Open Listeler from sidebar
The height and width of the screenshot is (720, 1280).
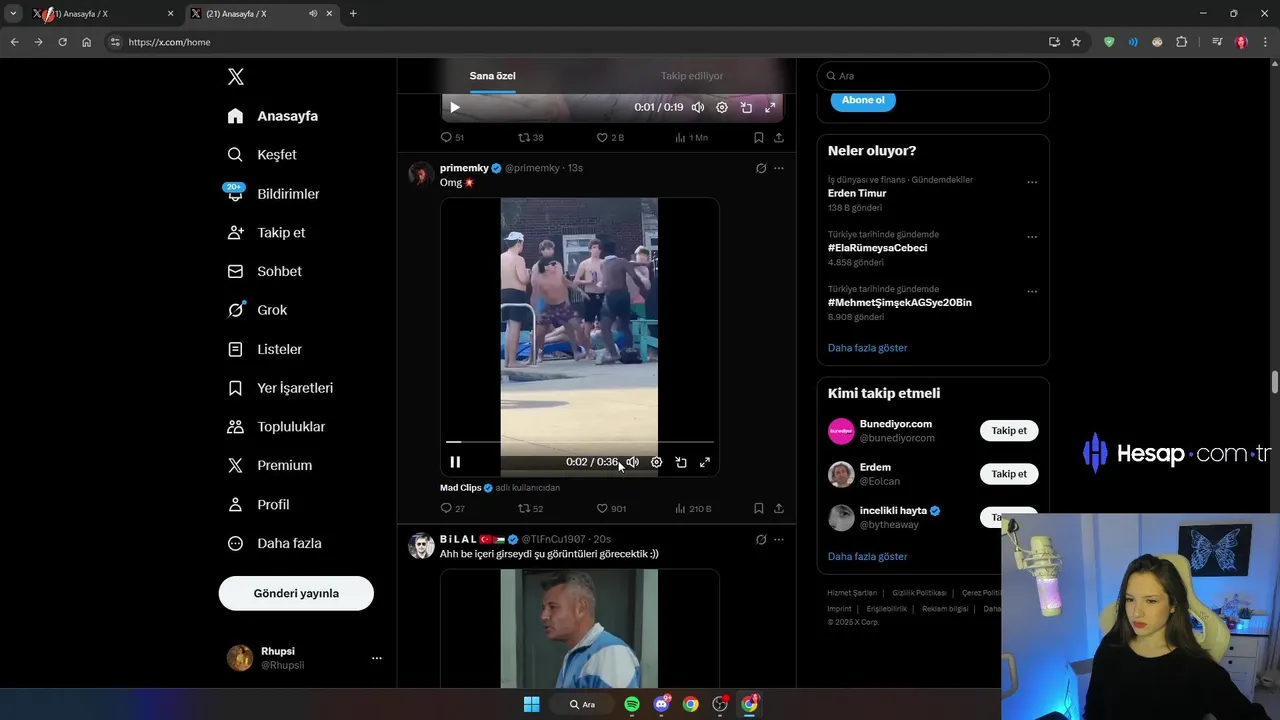[x=264, y=349]
